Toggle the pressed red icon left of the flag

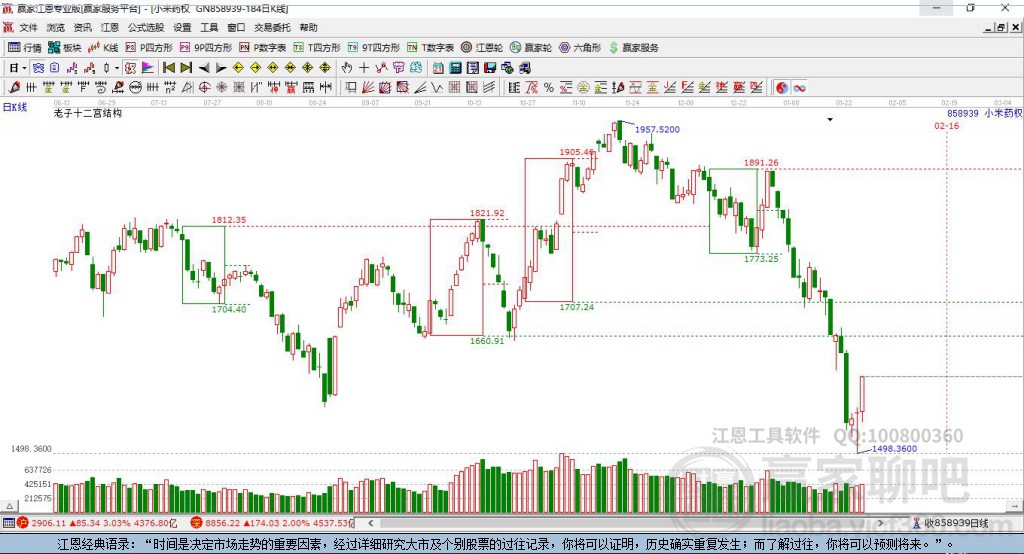click(131, 67)
